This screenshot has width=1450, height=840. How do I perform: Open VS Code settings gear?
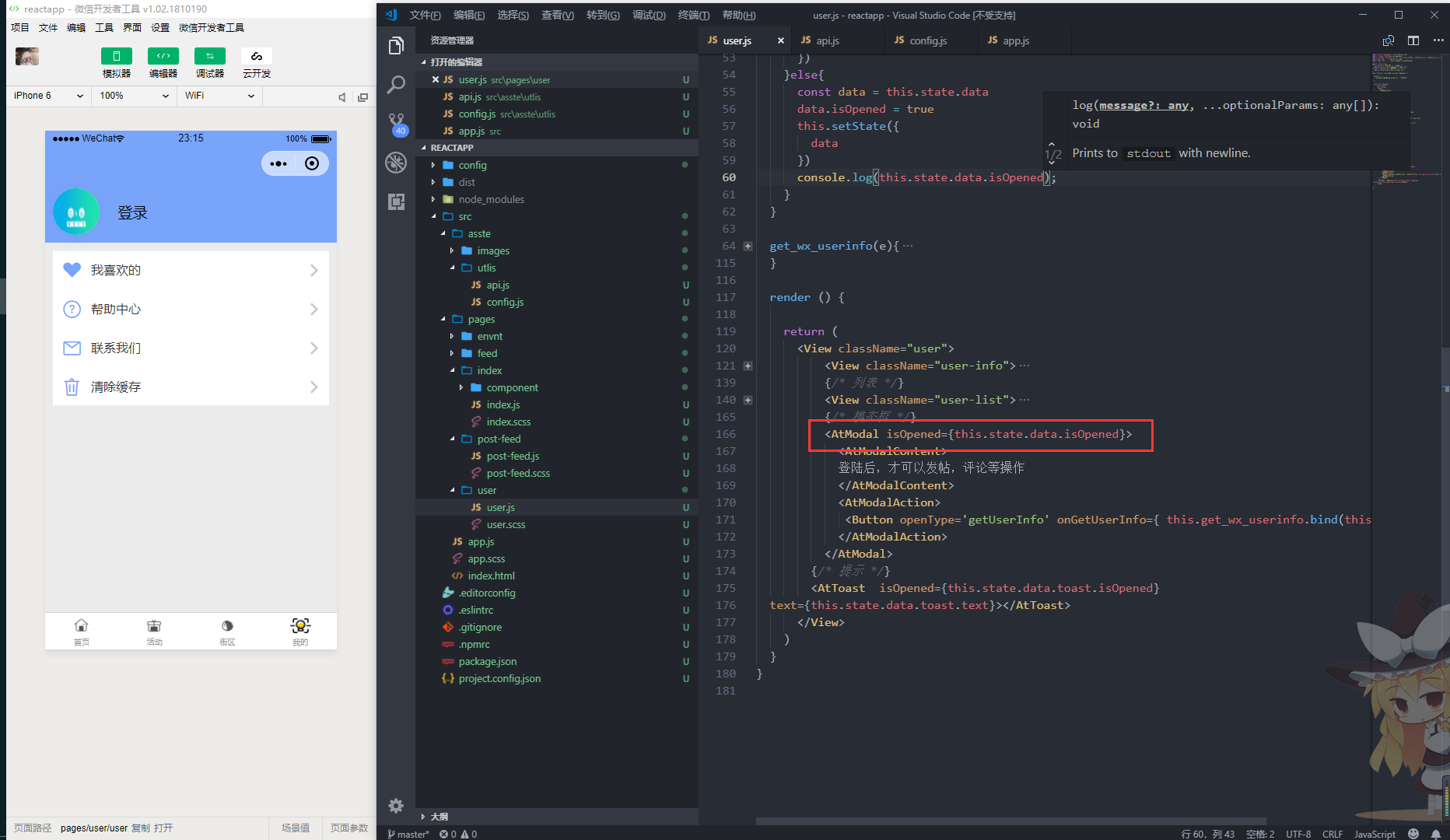click(397, 806)
